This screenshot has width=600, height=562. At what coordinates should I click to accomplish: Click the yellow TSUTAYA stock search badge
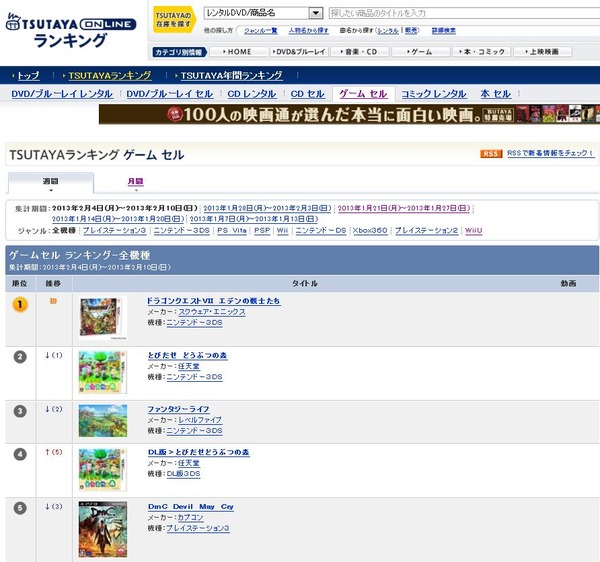pyautogui.click(x=174, y=20)
